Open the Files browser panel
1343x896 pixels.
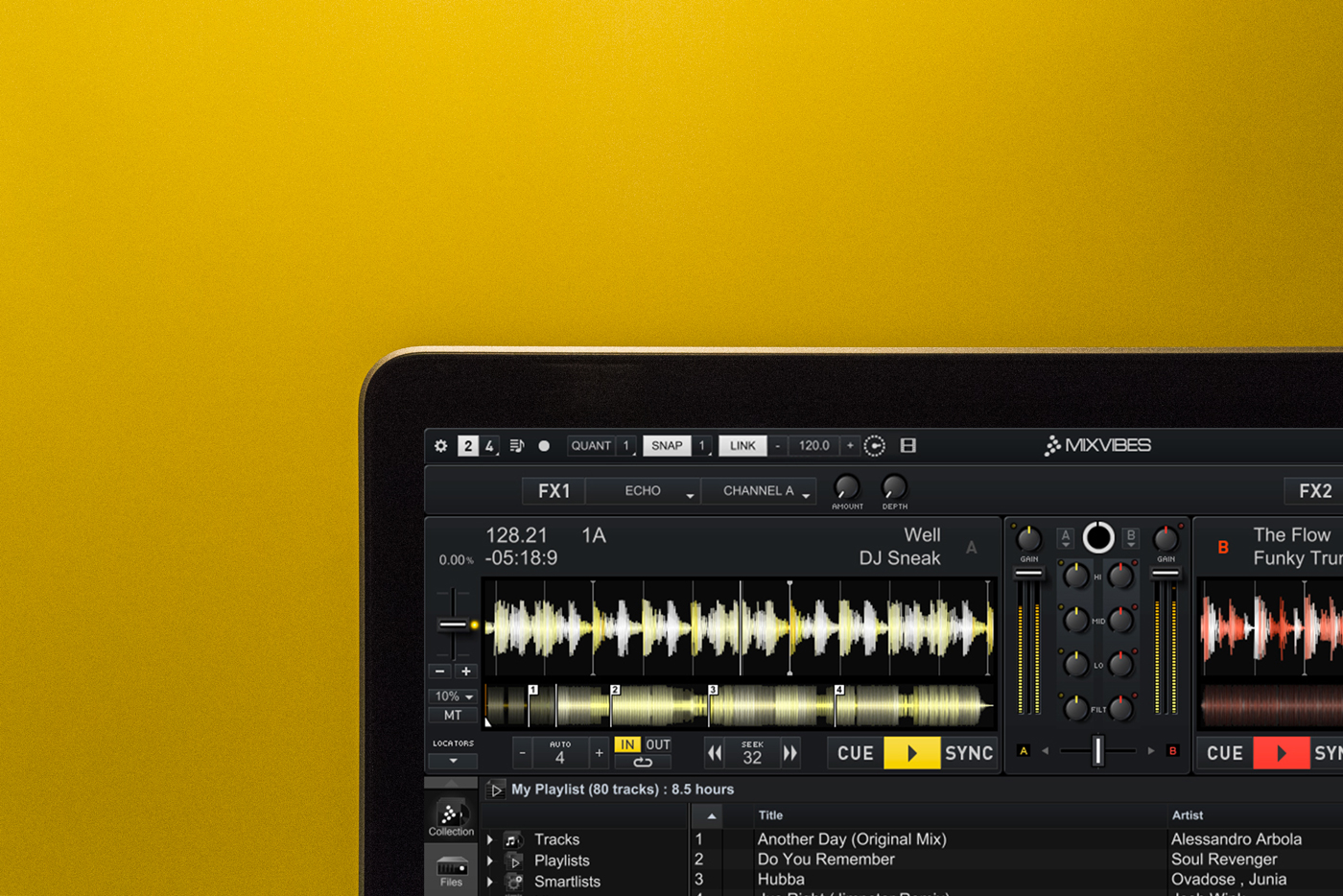(451, 871)
